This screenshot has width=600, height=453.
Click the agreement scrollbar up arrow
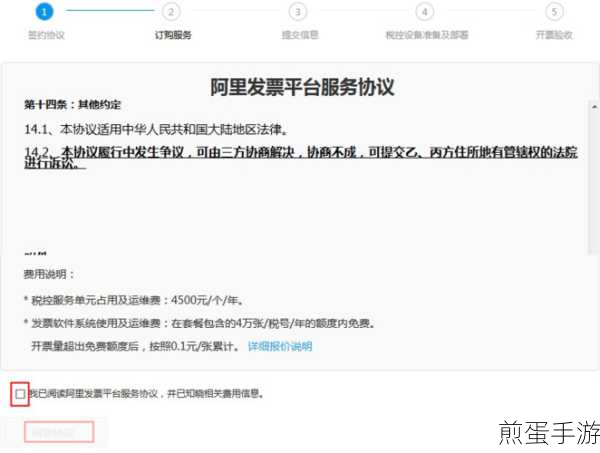coord(594,106)
